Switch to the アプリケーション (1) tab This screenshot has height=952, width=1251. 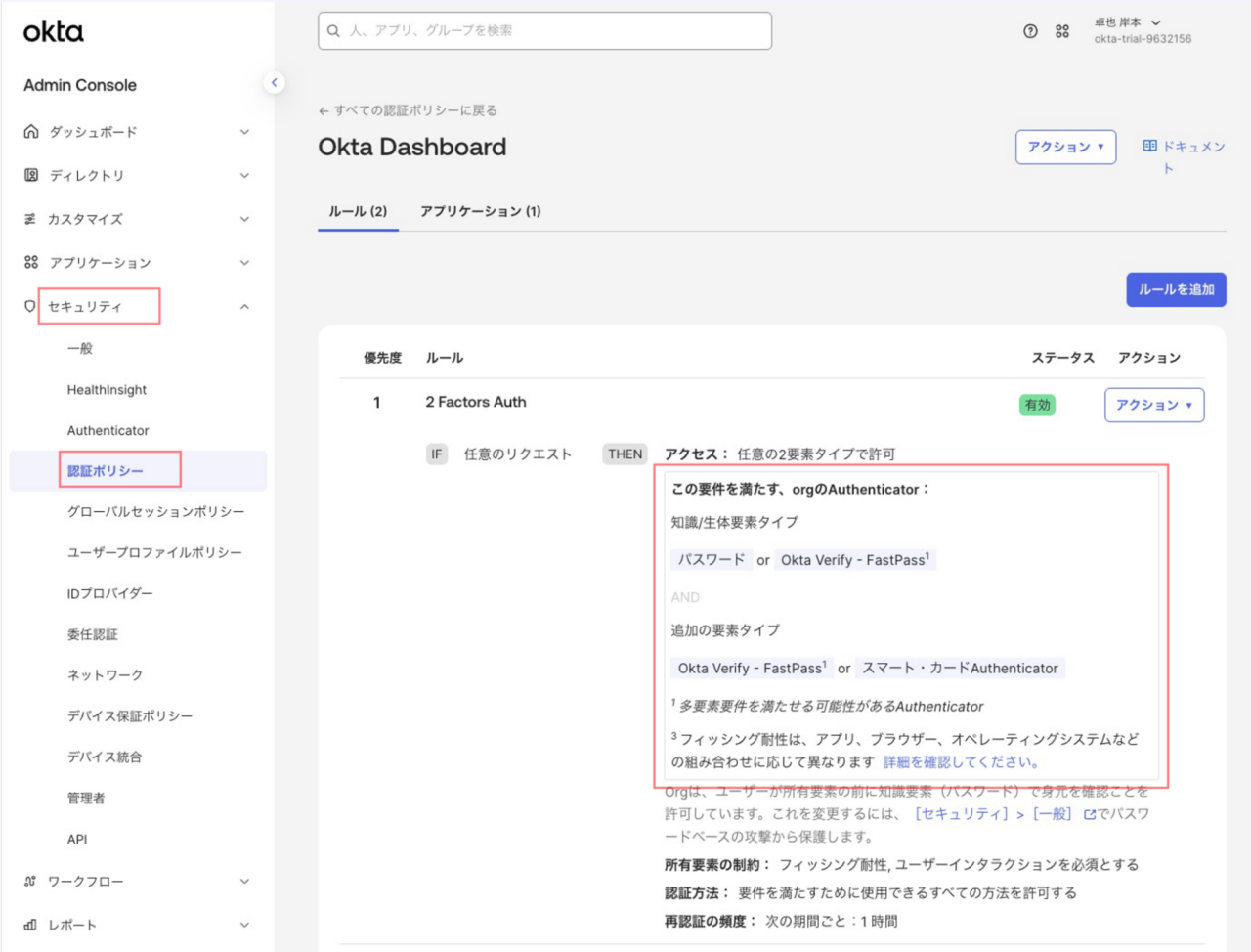[x=480, y=211]
